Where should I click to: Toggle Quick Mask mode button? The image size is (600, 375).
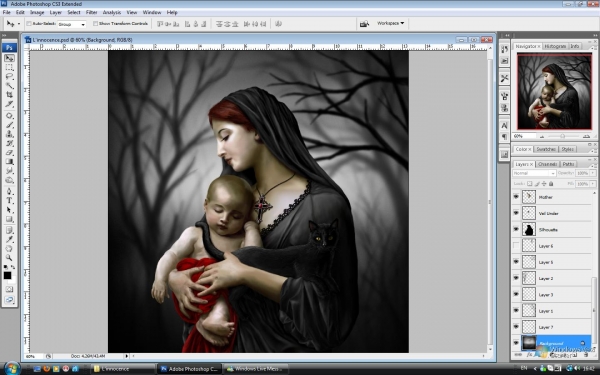[9, 289]
